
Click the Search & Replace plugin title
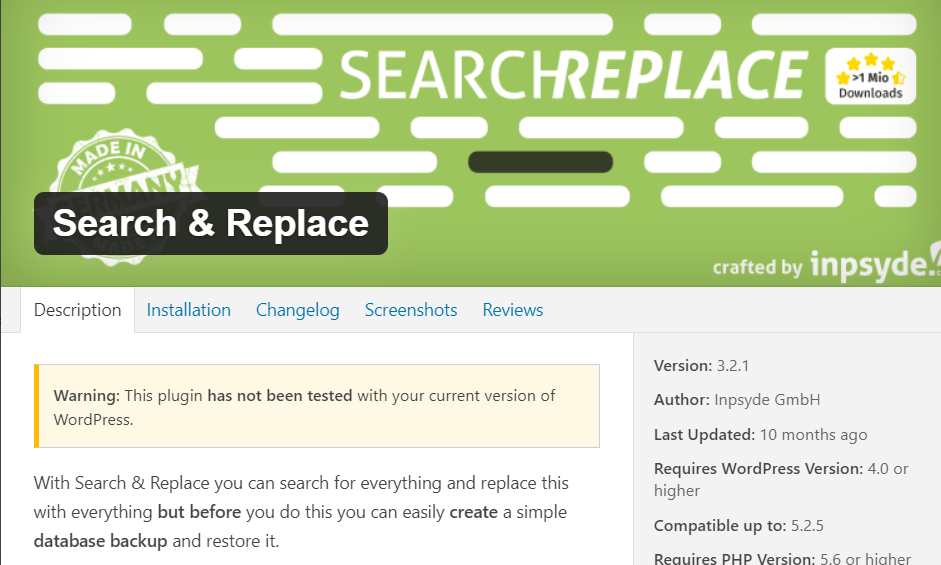[x=211, y=223]
